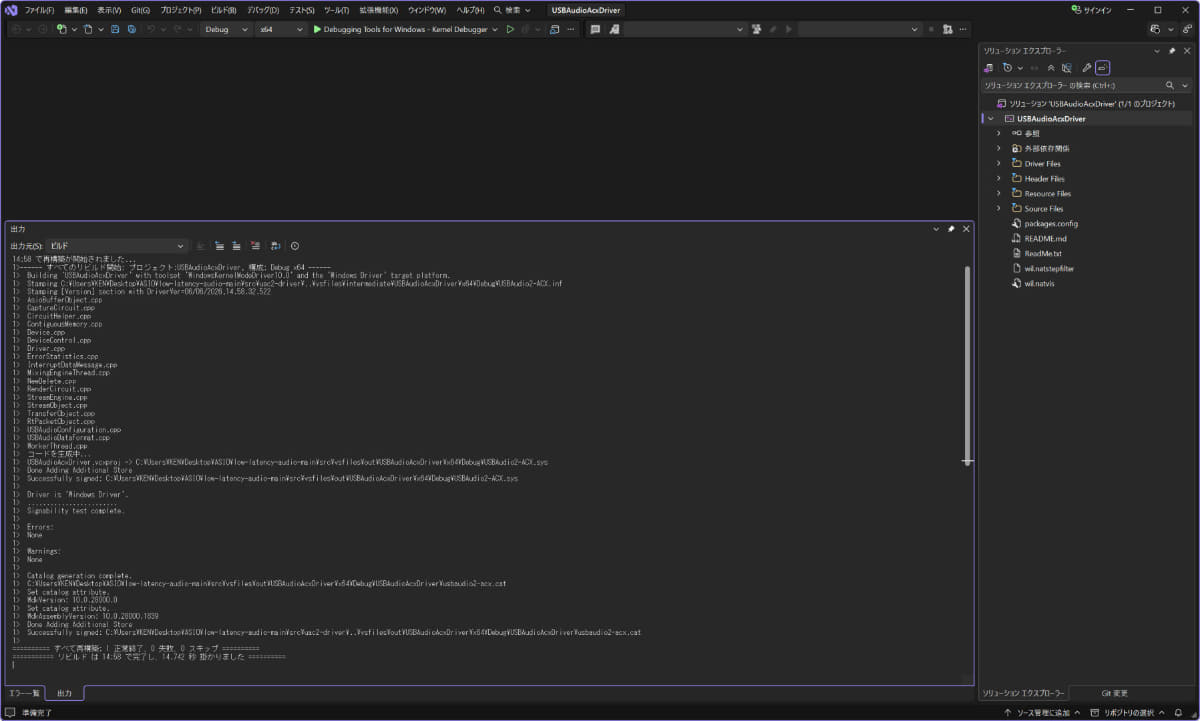Expand the 参照 node
1200x721 pixels.
click(998, 134)
